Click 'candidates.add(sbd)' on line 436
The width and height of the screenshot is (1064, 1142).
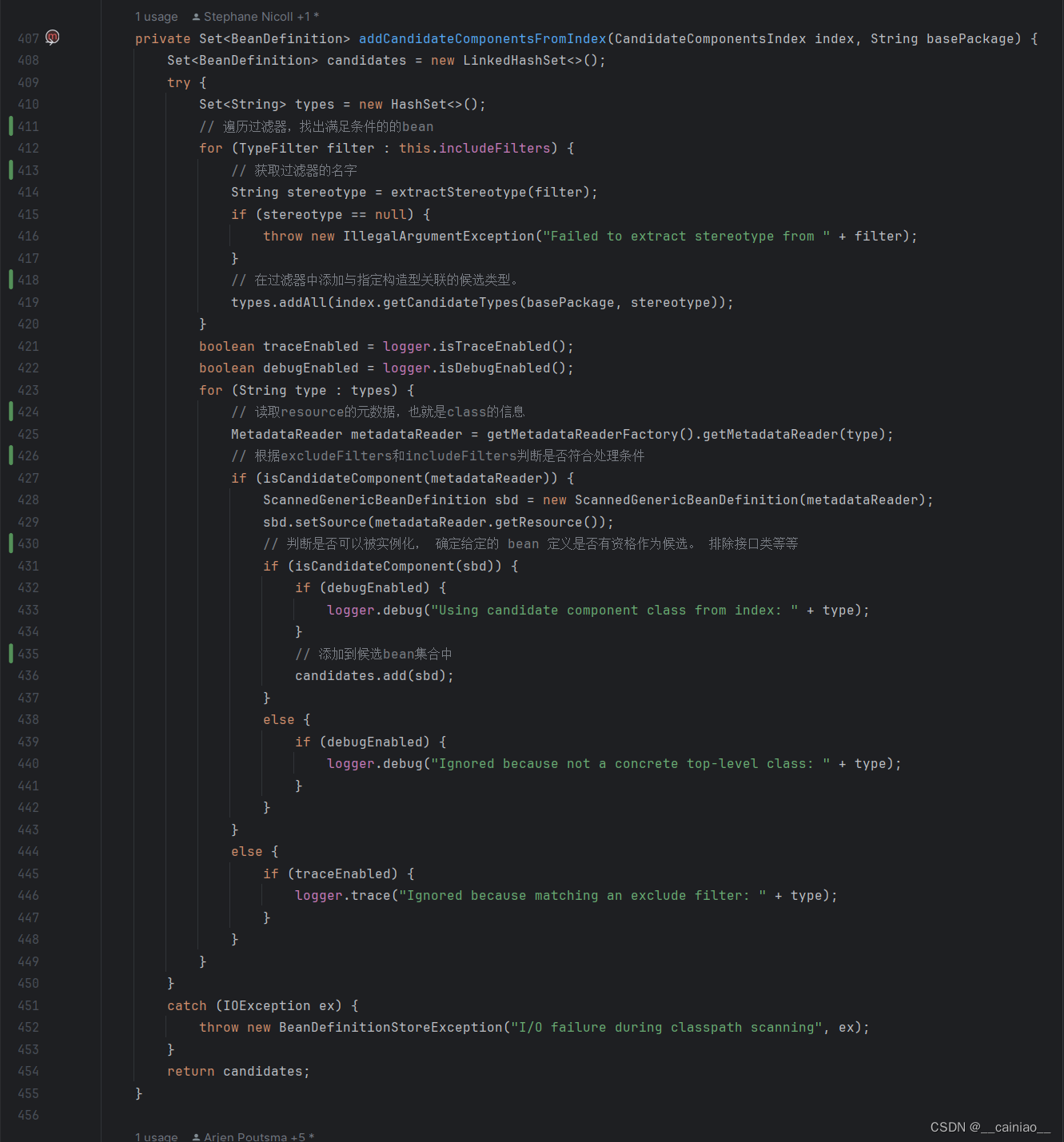(x=371, y=676)
